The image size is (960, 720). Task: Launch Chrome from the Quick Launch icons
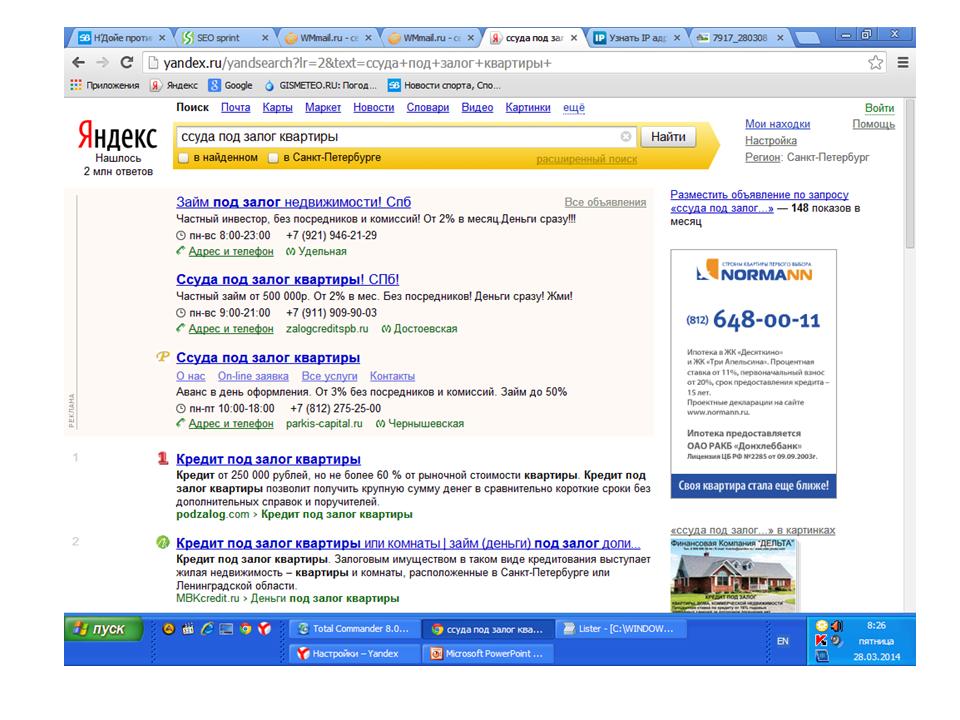pyautogui.click(x=246, y=629)
